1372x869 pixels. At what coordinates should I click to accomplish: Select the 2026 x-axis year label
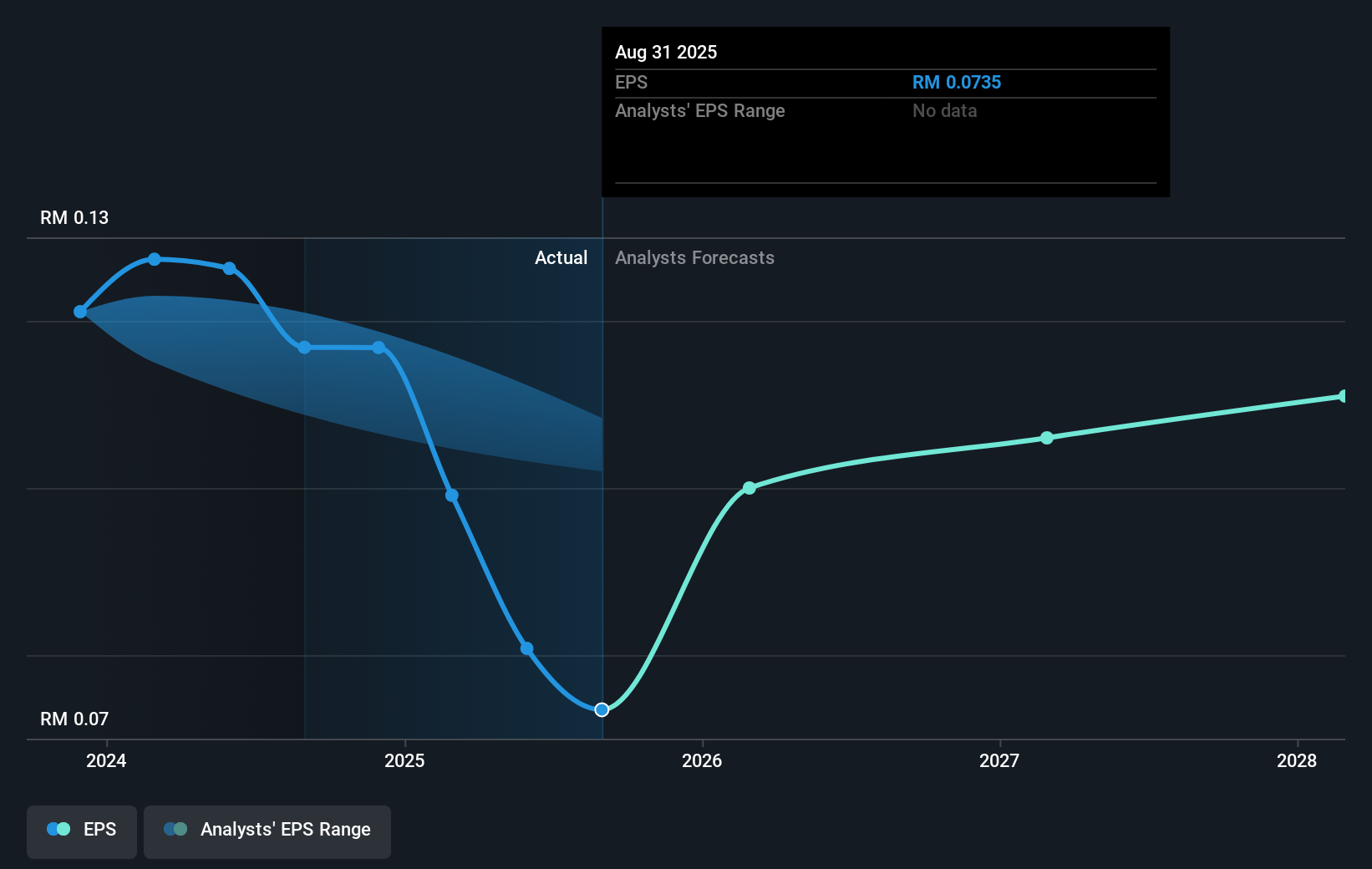pos(702,760)
